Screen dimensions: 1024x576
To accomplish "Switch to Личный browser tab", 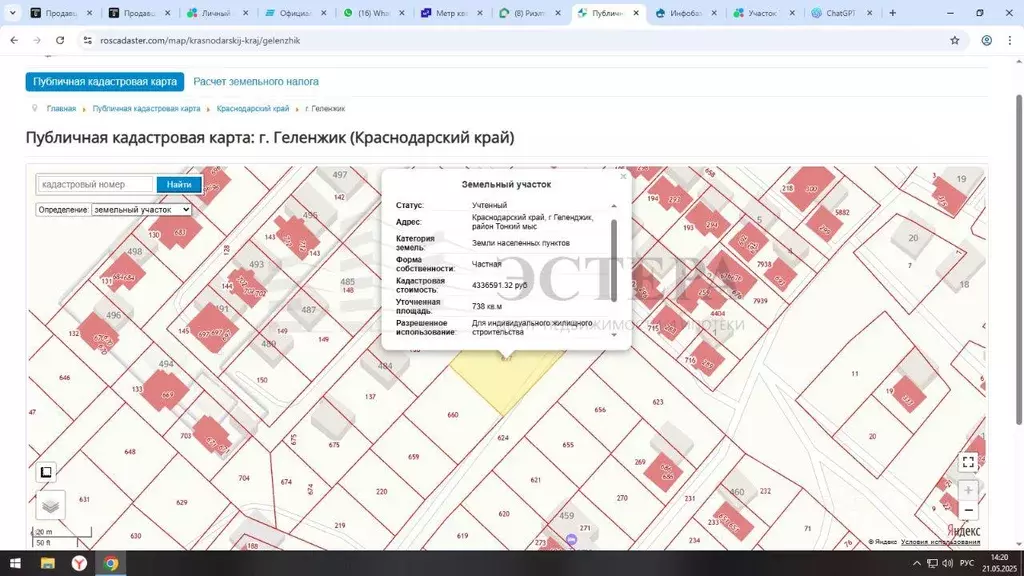I will (216, 12).
